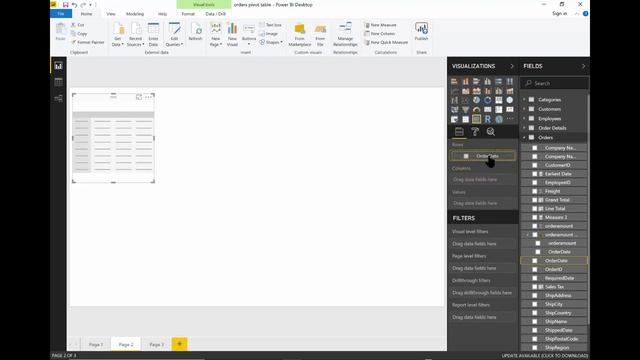The height and width of the screenshot is (360, 640).
Task: Check the Earliest Date field
Action: [535, 174]
